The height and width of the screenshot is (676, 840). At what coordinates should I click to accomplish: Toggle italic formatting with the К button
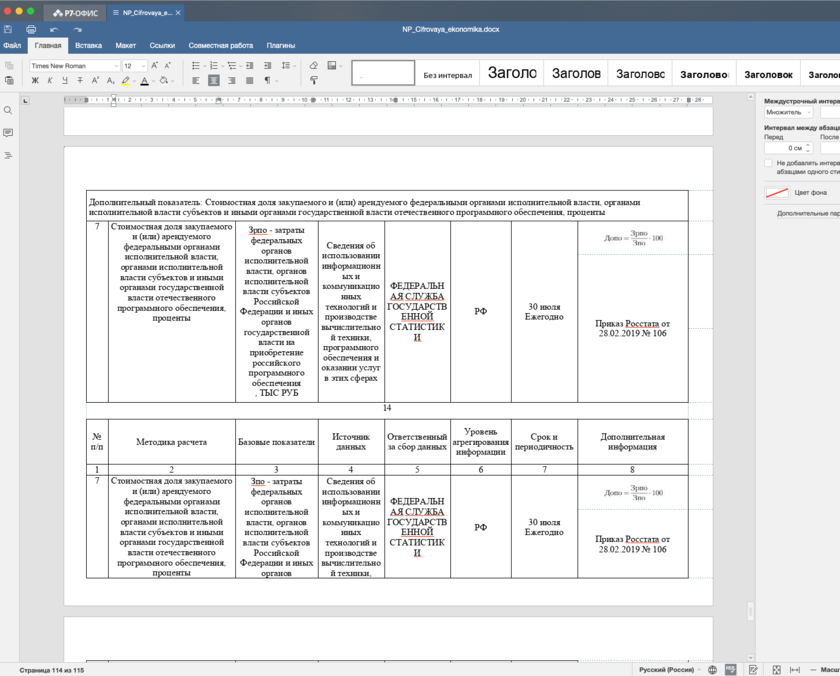(50, 81)
